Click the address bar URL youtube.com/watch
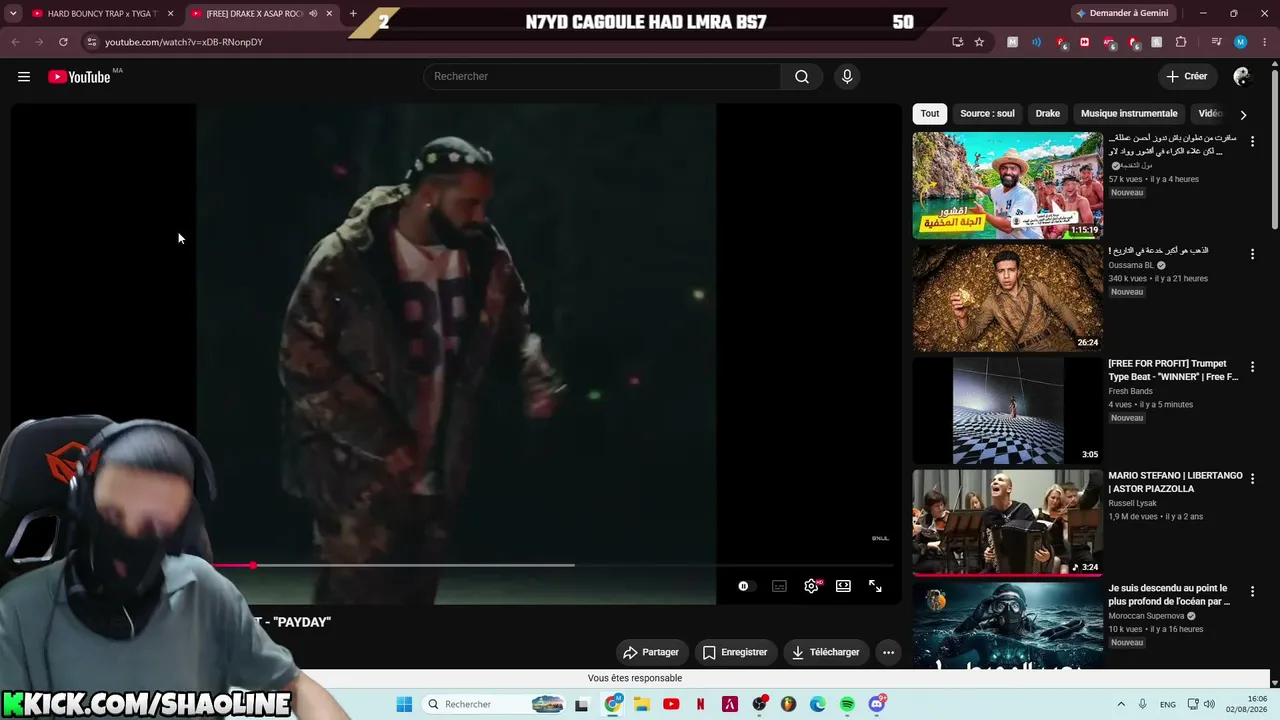Image resolution: width=1280 pixels, height=720 pixels. [x=184, y=42]
